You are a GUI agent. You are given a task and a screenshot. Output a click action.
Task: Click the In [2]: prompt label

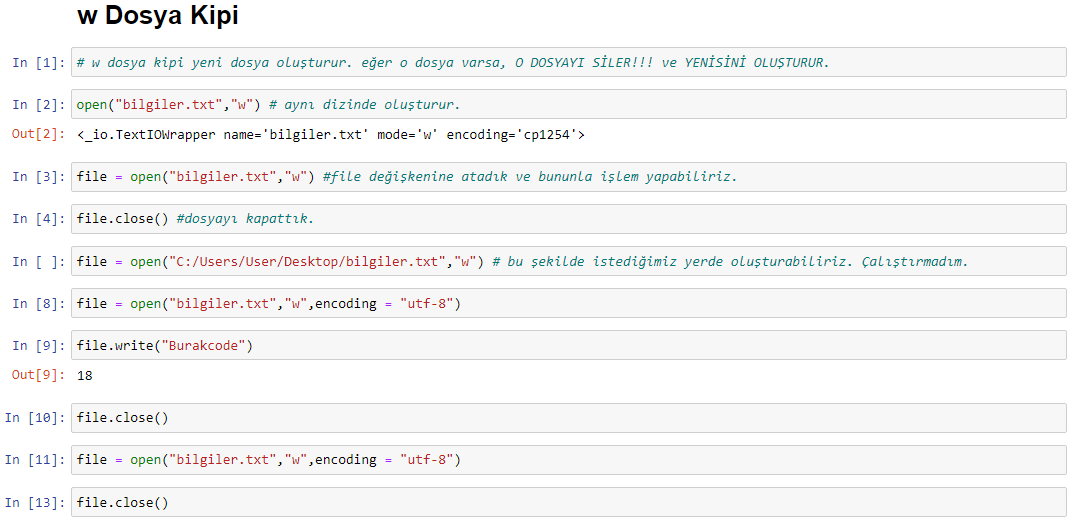pos(38,105)
